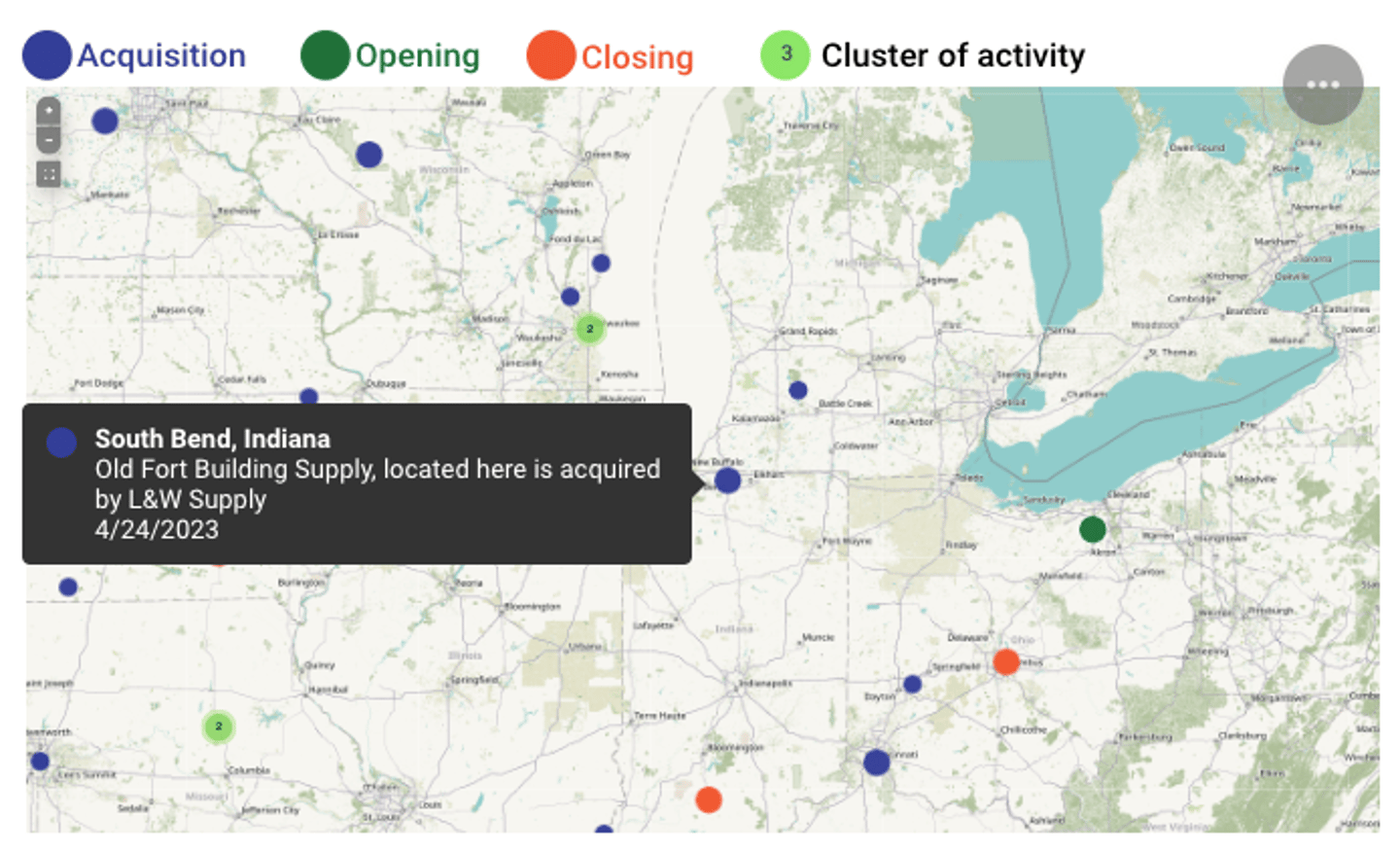Click the Green Bay city label
This screenshot has height=853, width=1400.
pos(608,155)
